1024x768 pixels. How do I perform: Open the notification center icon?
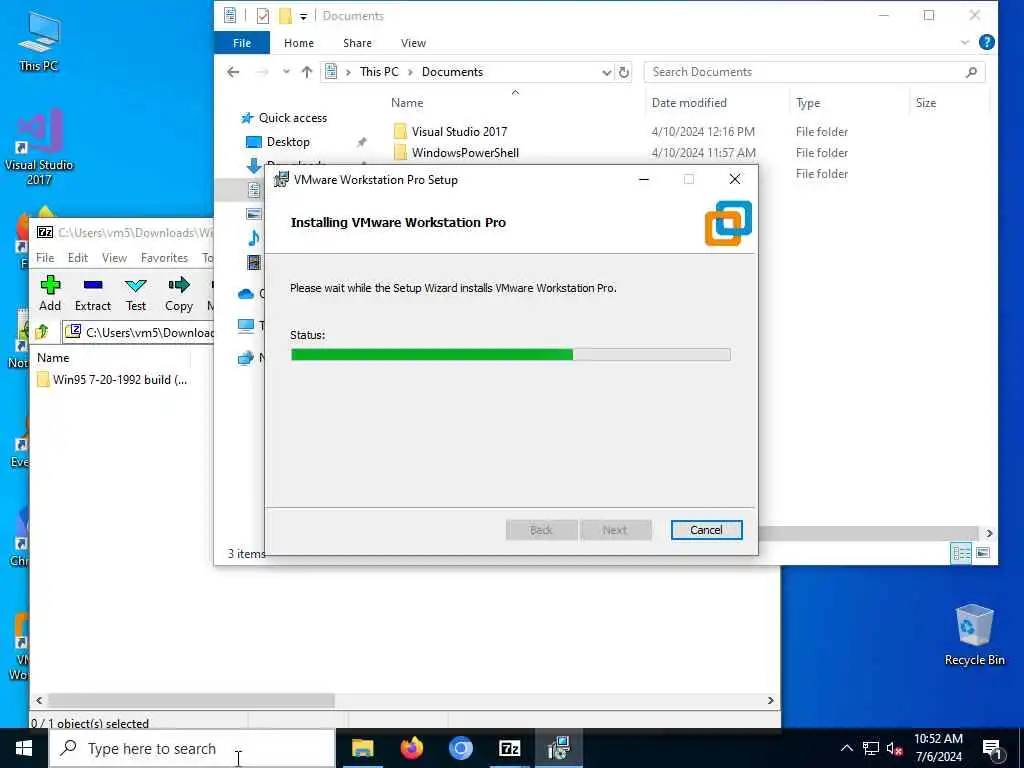tap(993, 749)
